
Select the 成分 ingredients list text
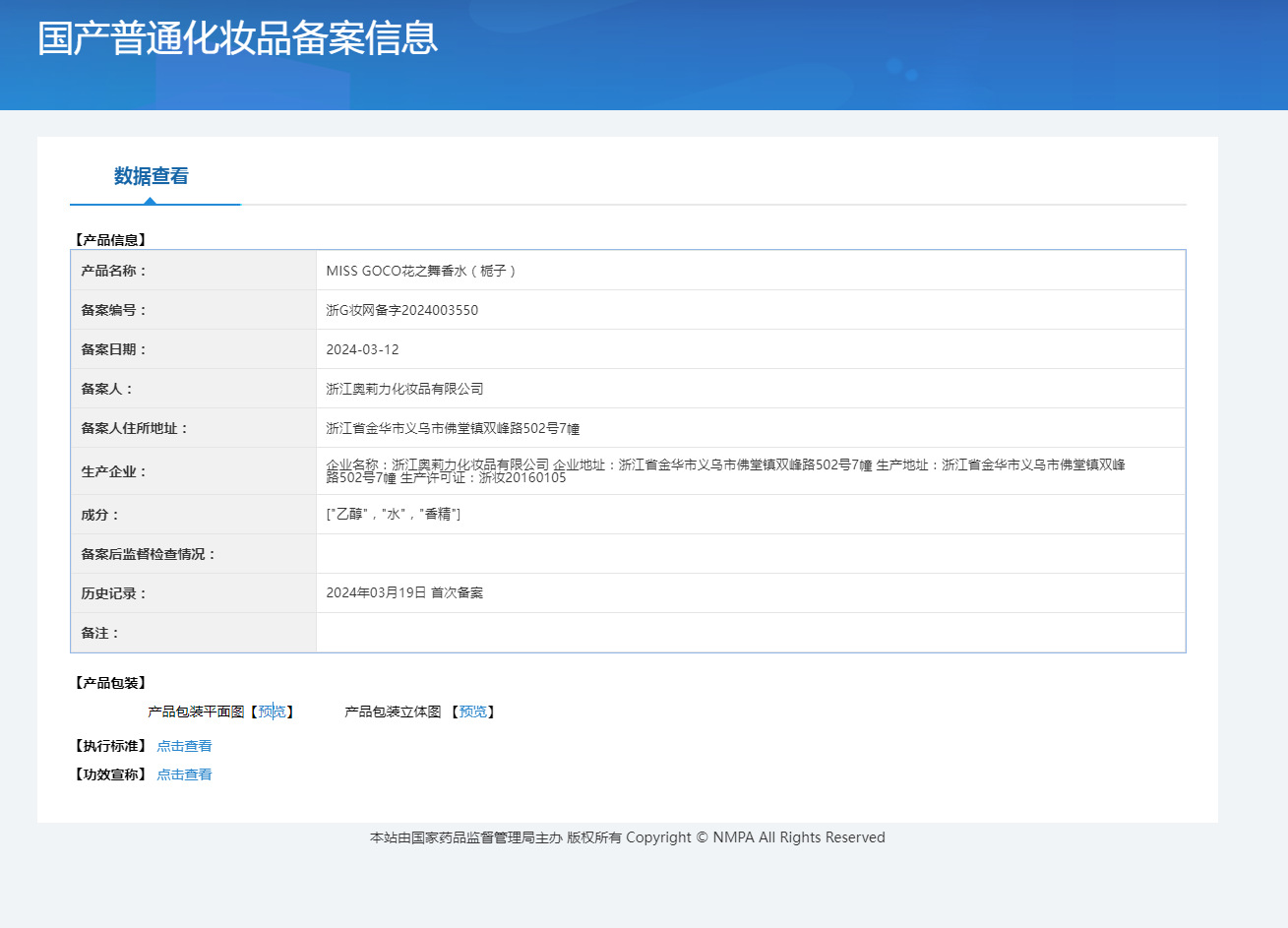coord(394,514)
